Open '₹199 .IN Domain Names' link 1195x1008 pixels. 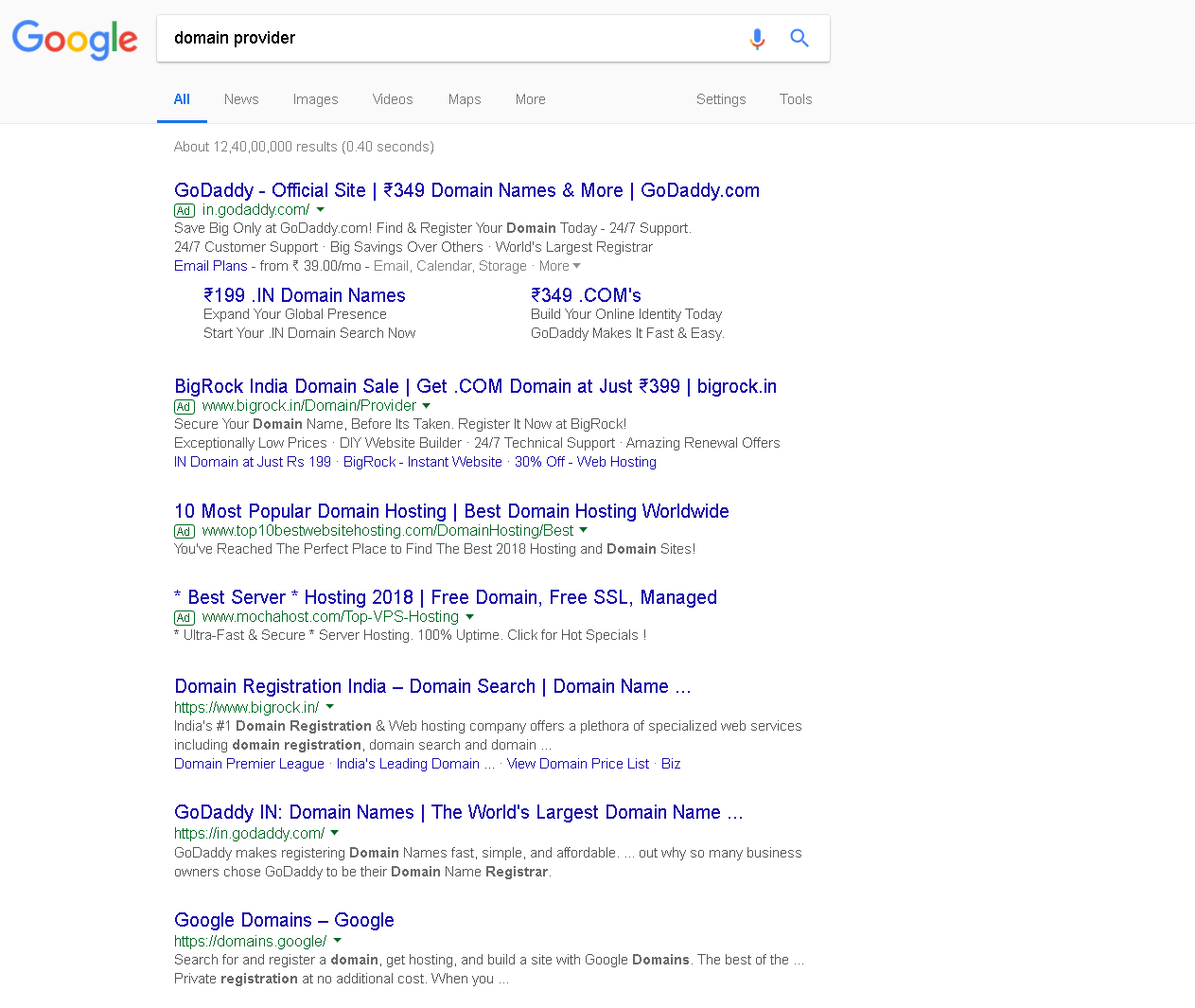click(305, 295)
